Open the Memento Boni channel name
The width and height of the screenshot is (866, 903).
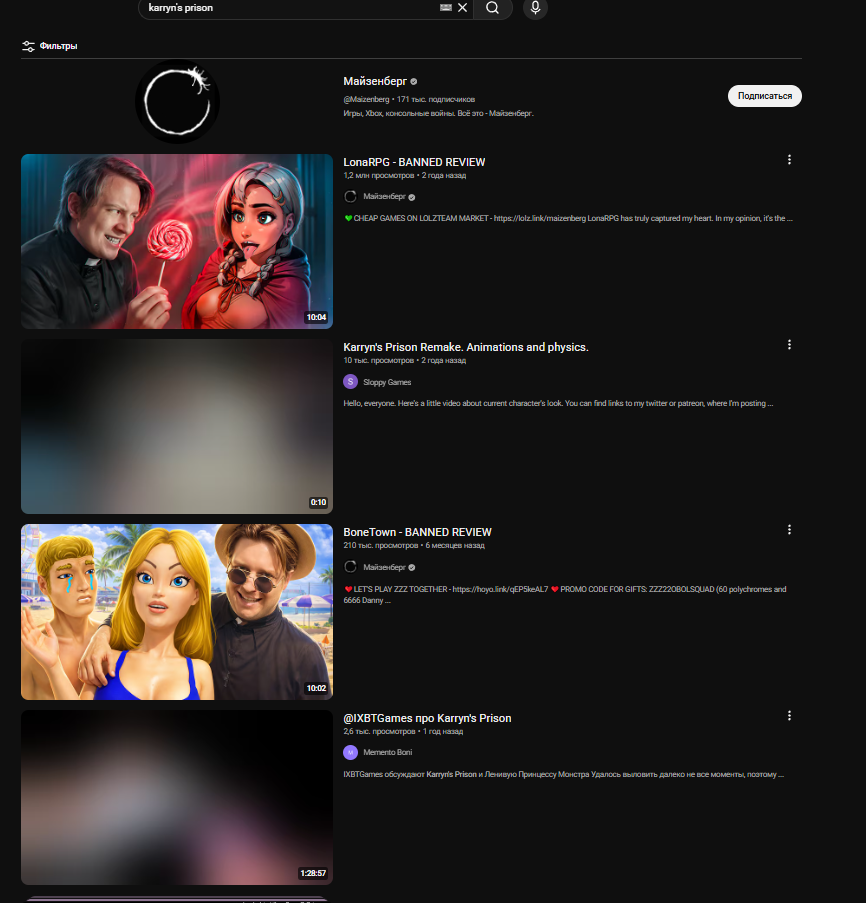click(x=388, y=753)
